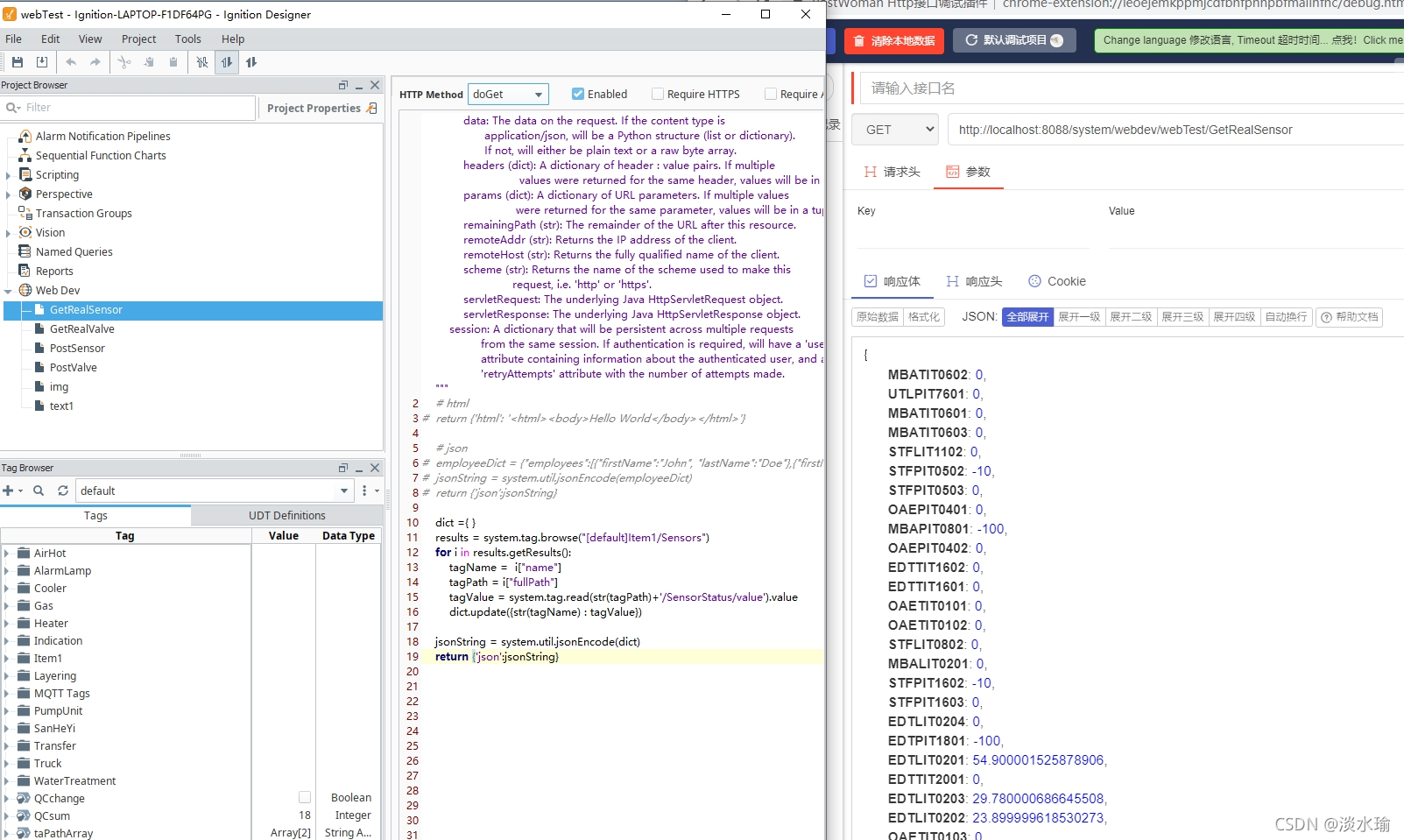
Task: Open the default tag provider dropdown
Action: point(215,491)
